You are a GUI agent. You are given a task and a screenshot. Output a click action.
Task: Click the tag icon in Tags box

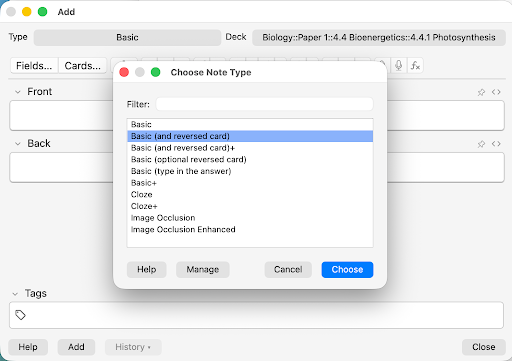click(x=20, y=315)
